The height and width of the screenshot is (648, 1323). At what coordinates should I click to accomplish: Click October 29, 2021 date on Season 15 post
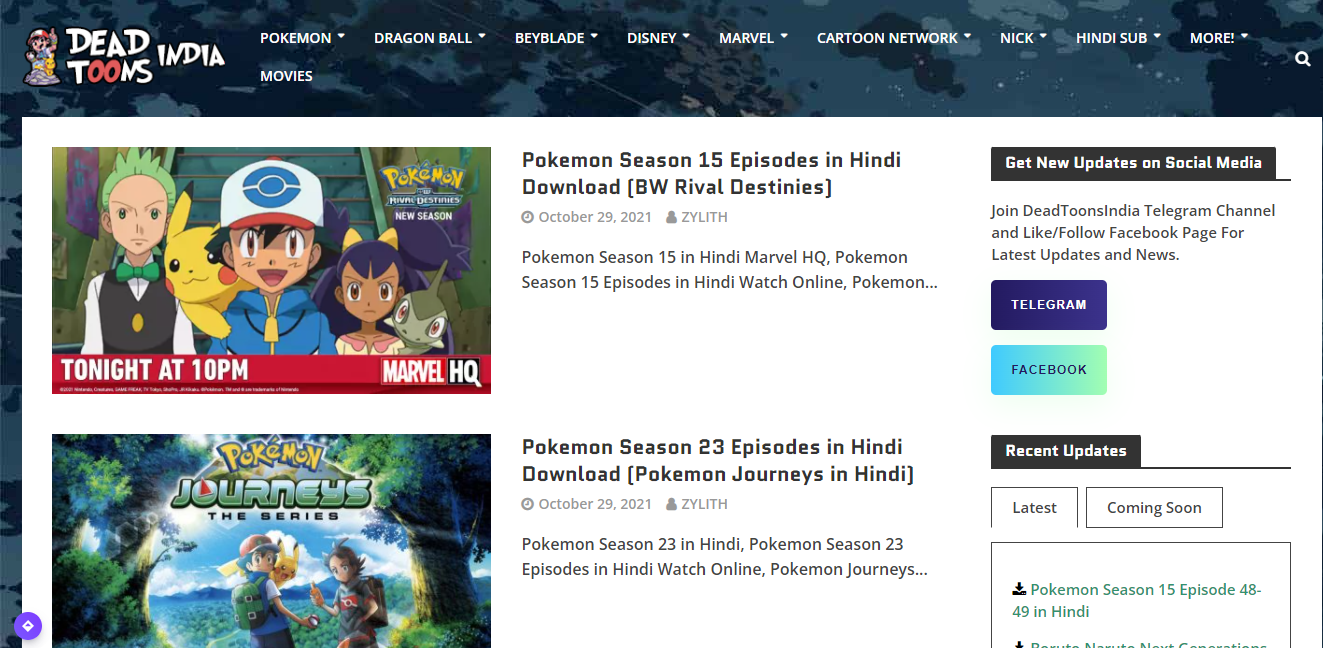(x=595, y=217)
